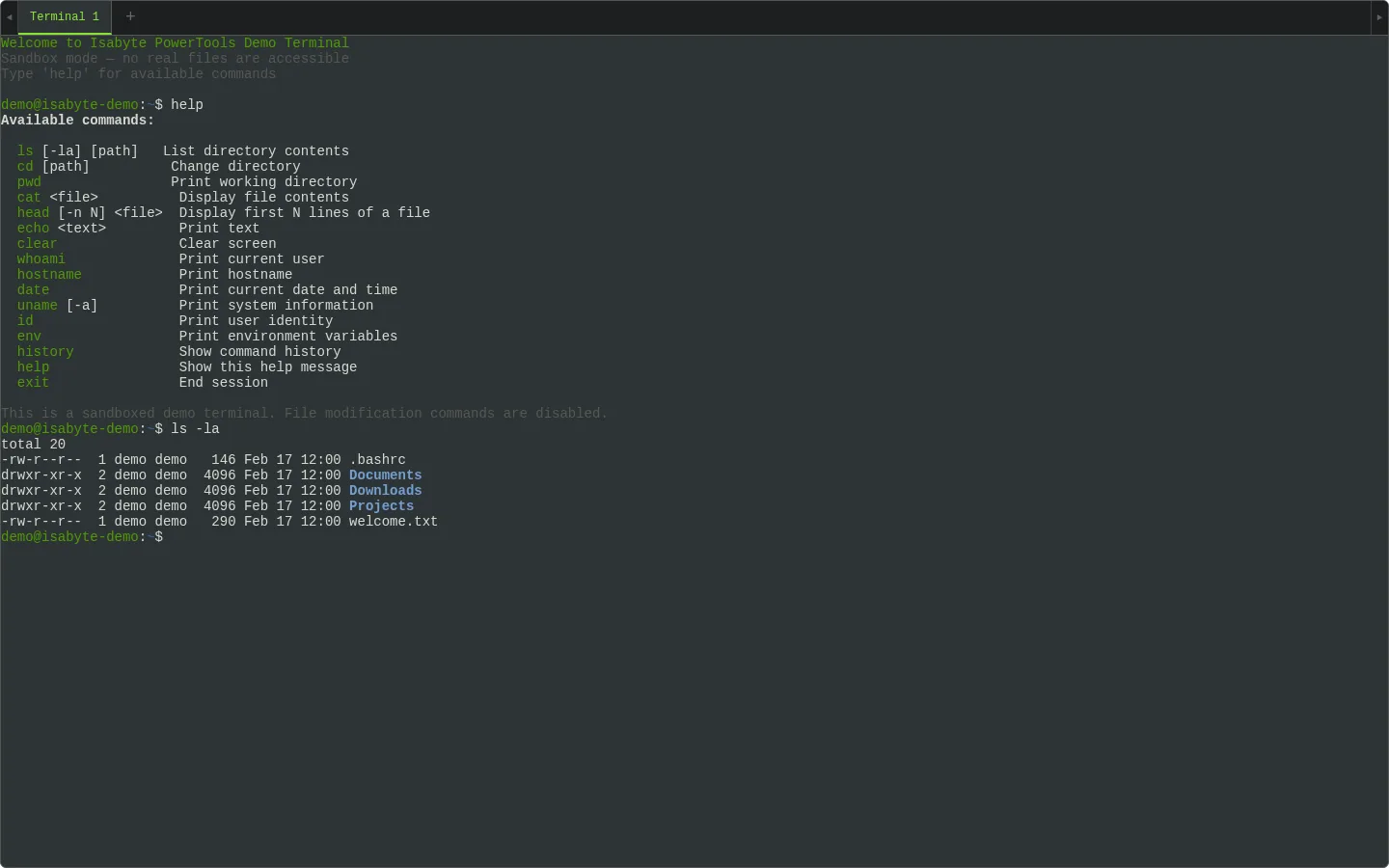Click 'Print working directory' description
The height and width of the screenshot is (868, 1389).
(x=264, y=182)
